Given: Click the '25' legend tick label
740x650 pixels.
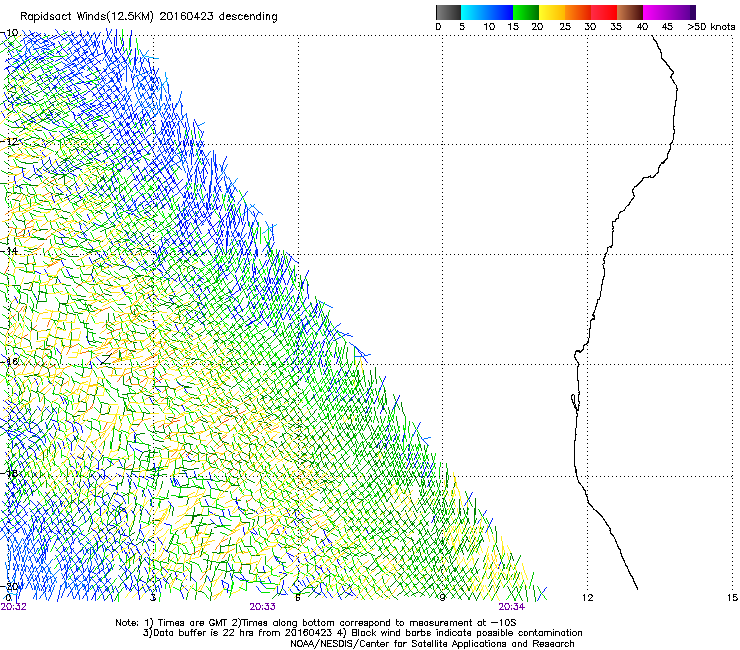Looking at the screenshot, I should [564, 27].
